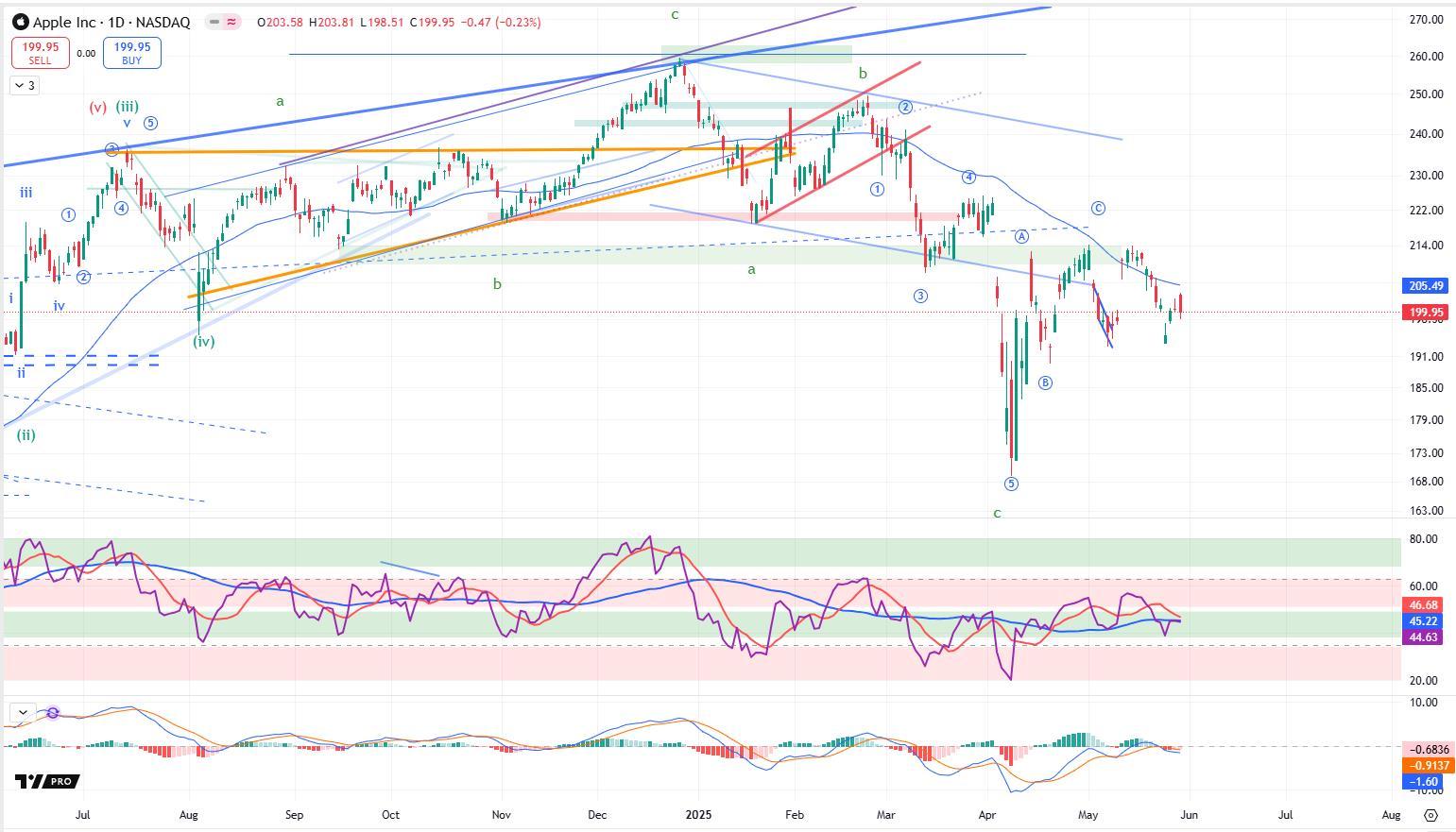
Task: Click the 46.68 RSI value label
Action: coord(1423,605)
